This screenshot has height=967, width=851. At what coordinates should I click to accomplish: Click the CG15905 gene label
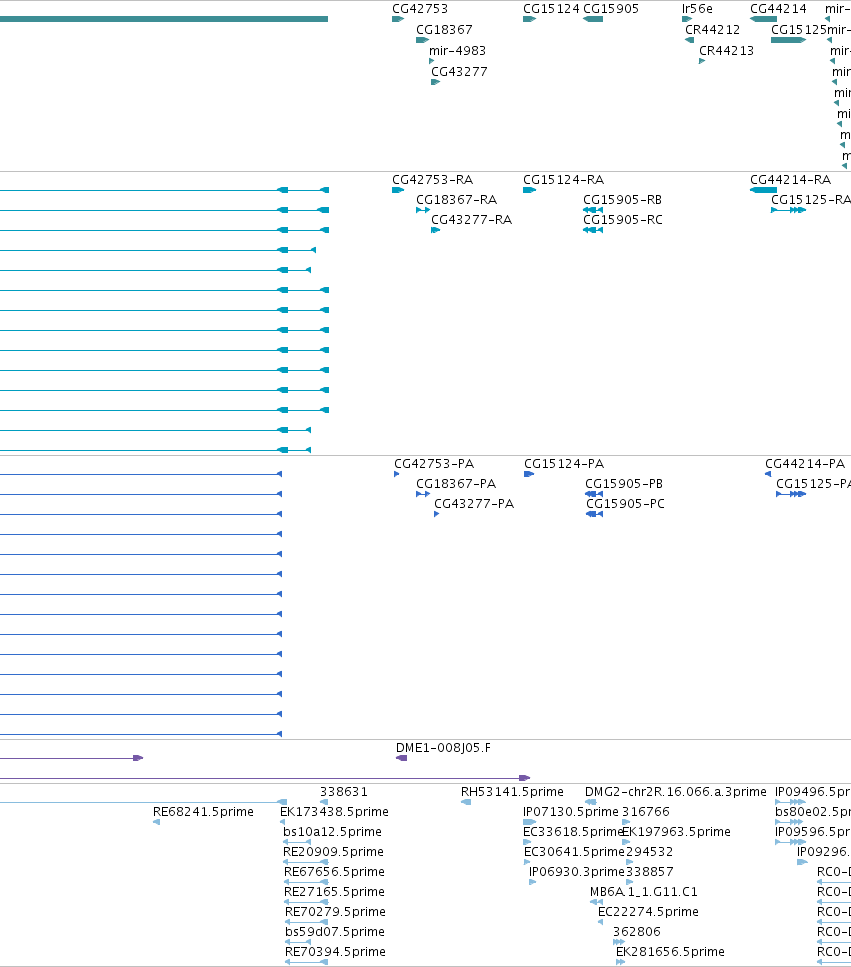click(611, 9)
